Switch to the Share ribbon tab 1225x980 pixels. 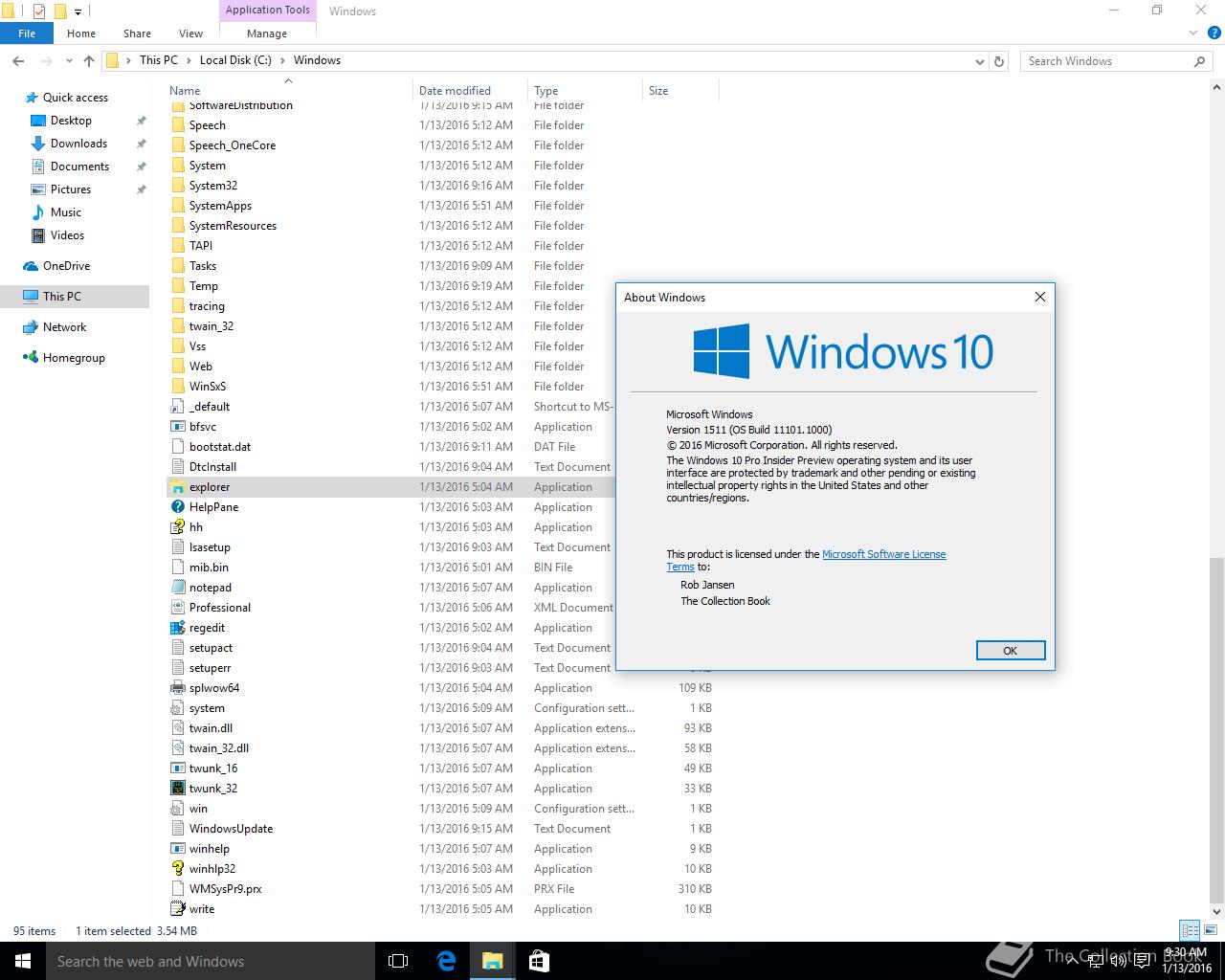[x=137, y=33]
